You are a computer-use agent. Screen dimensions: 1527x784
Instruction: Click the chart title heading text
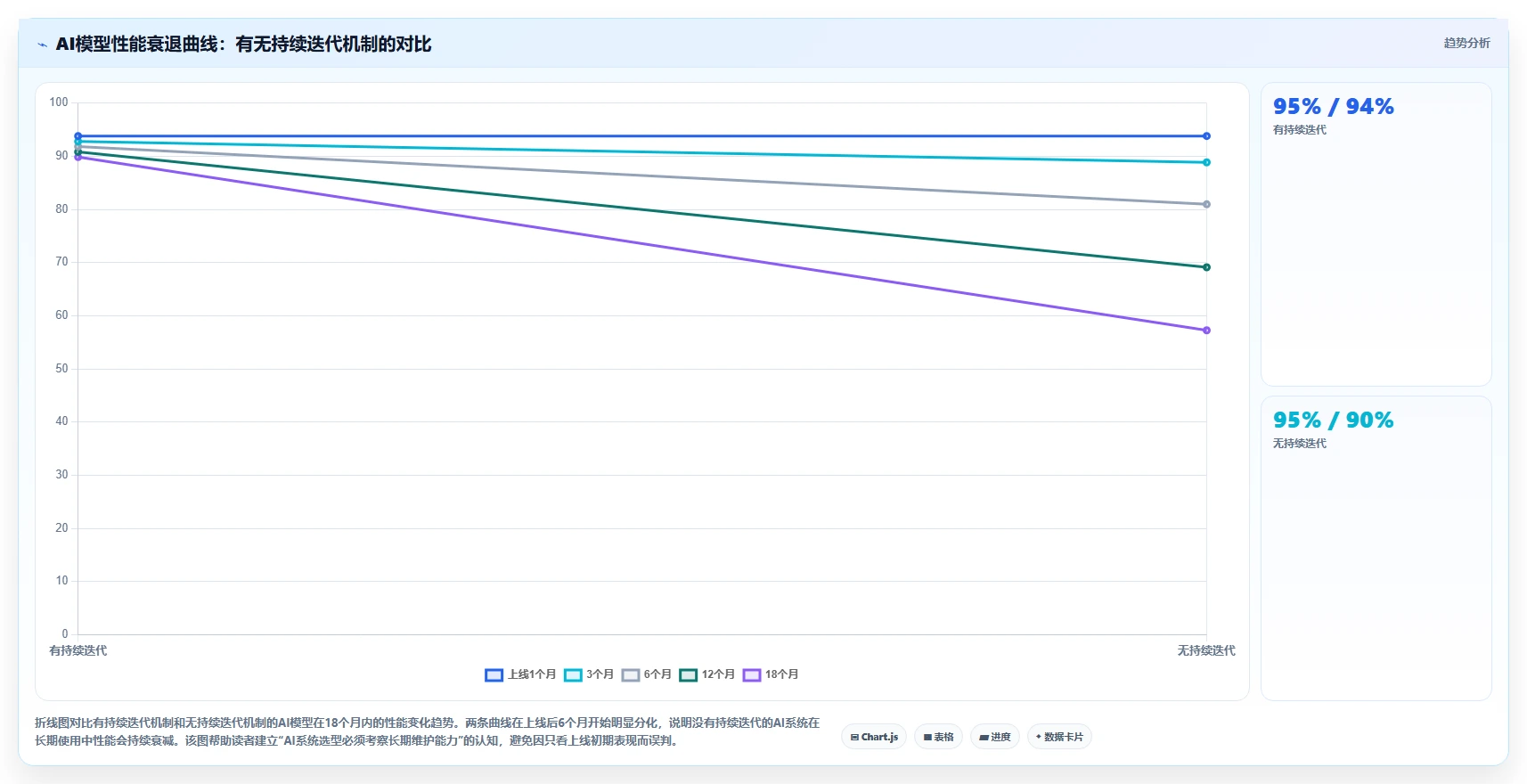pos(243,45)
